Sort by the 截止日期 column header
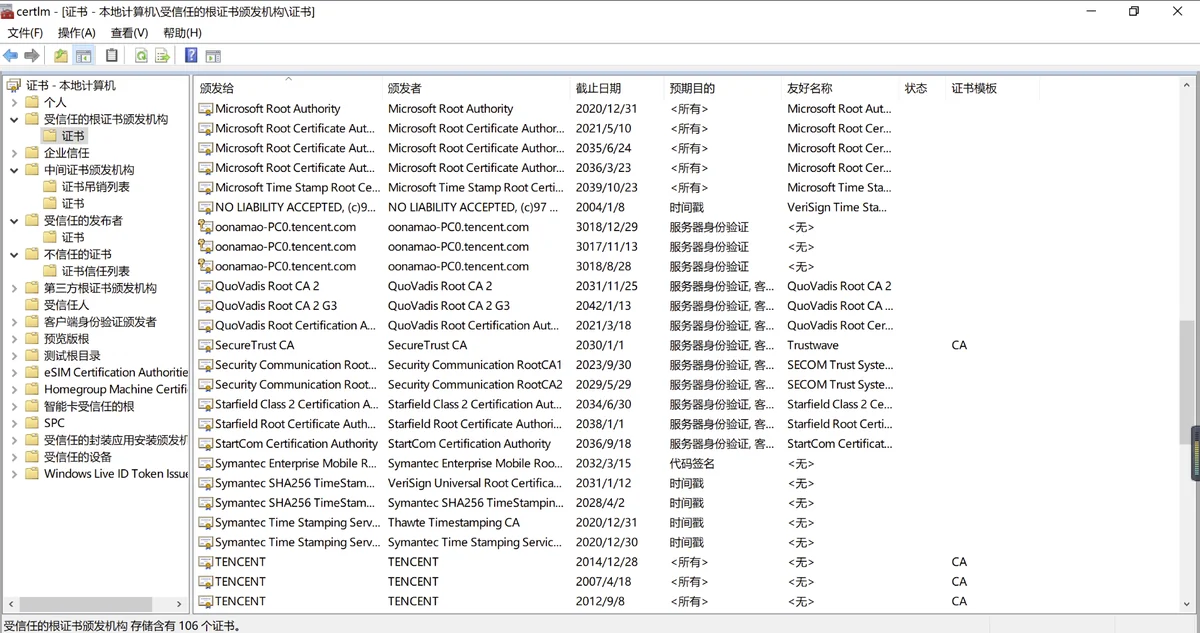The height and width of the screenshot is (633, 1200). (x=617, y=88)
